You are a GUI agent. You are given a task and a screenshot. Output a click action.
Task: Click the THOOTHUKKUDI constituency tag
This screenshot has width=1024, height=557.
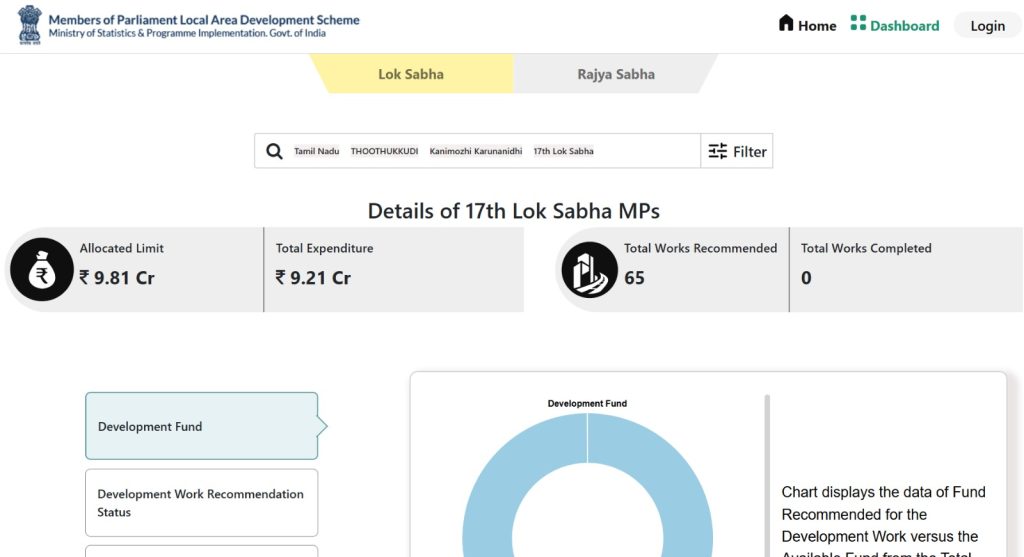coord(384,152)
